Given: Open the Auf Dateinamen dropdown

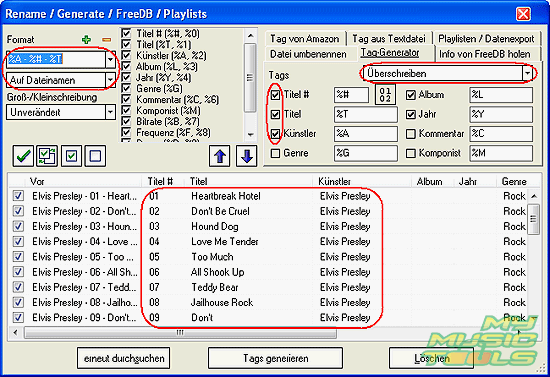Looking at the screenshot, I should tap(110, 80).
